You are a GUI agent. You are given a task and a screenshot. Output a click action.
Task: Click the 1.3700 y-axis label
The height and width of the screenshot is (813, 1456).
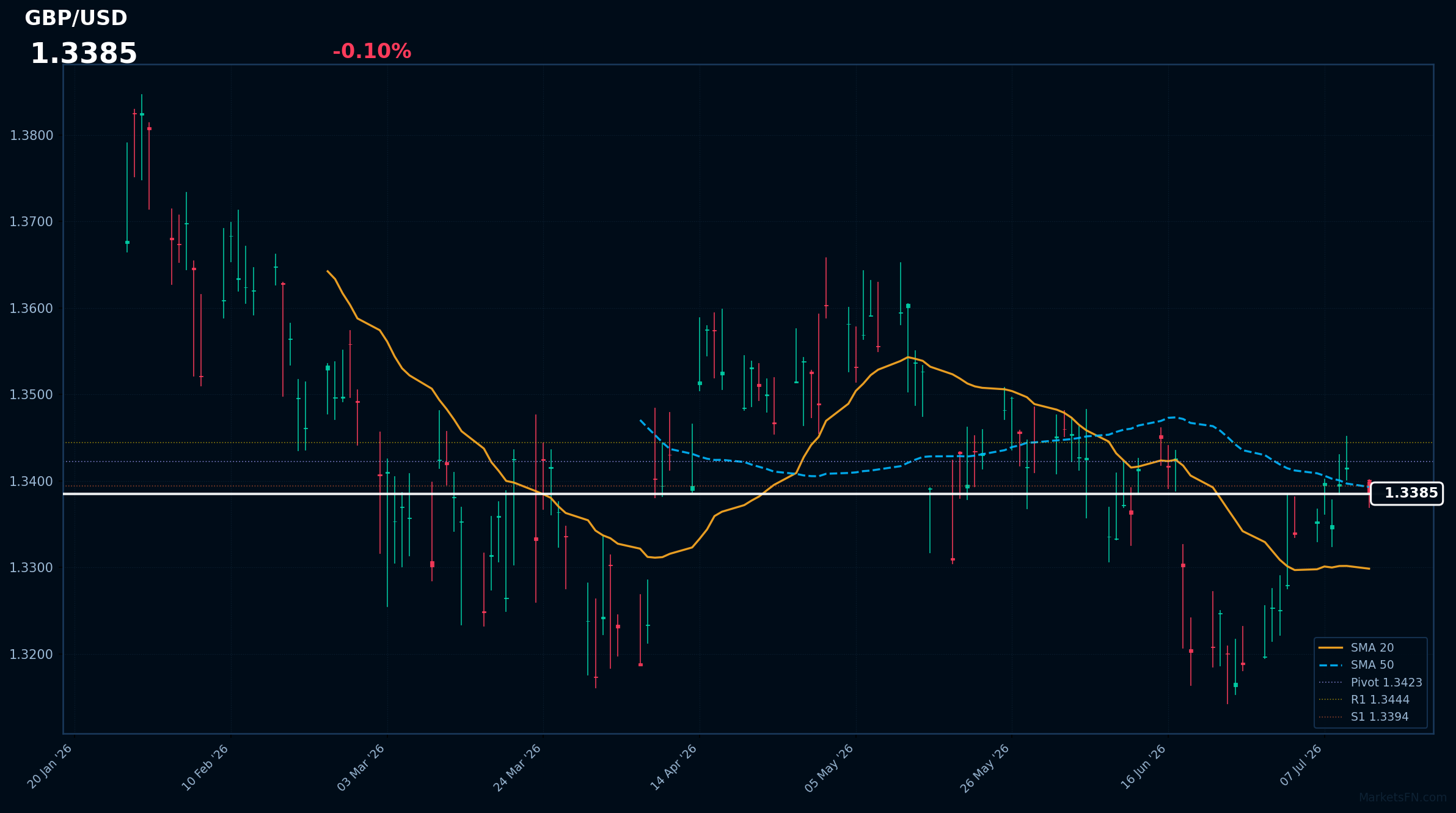point(32,222)
